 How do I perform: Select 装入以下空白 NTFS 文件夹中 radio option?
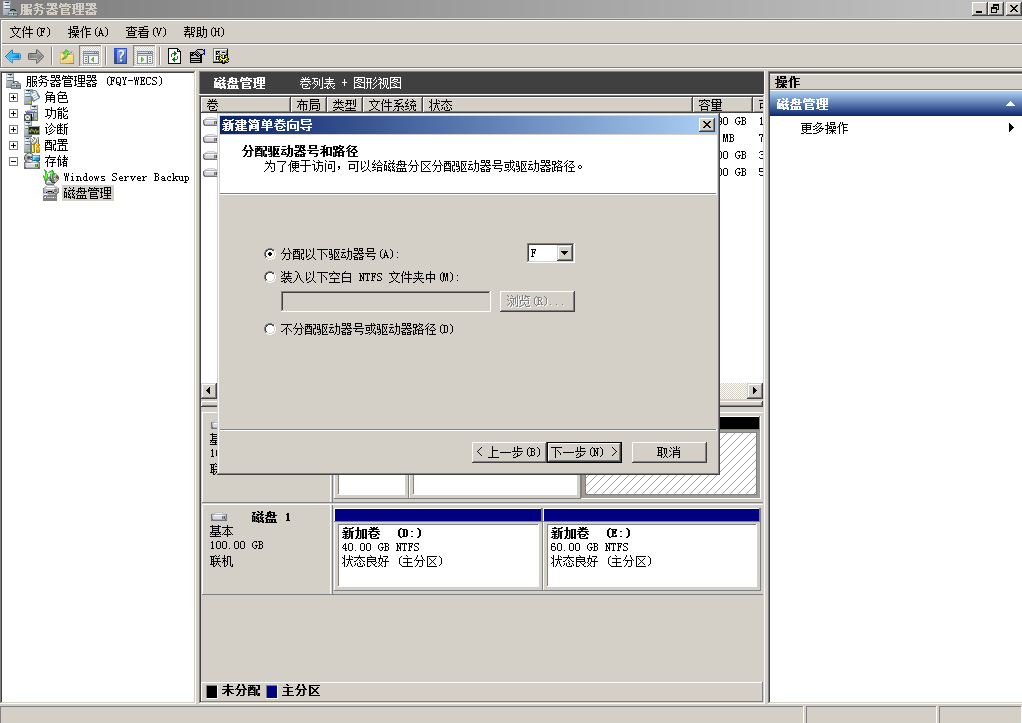(269, 277)
